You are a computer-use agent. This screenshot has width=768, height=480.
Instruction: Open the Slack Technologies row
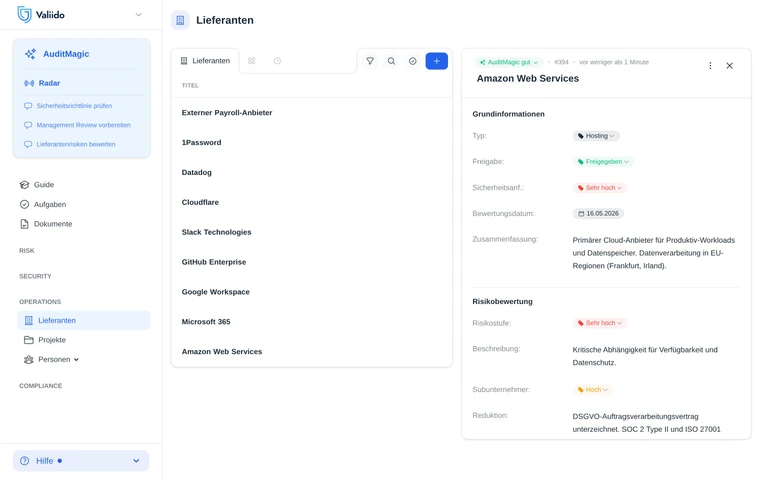click(x=312, y=232)
